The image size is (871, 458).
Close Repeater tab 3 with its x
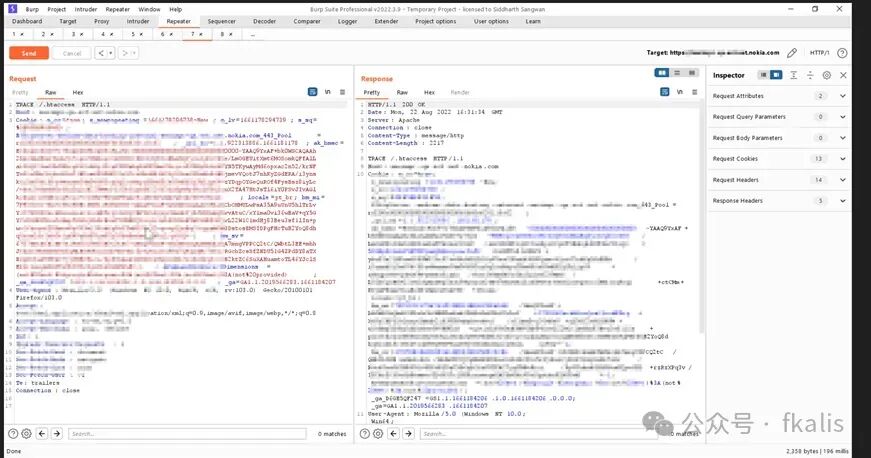pos(82,34)
